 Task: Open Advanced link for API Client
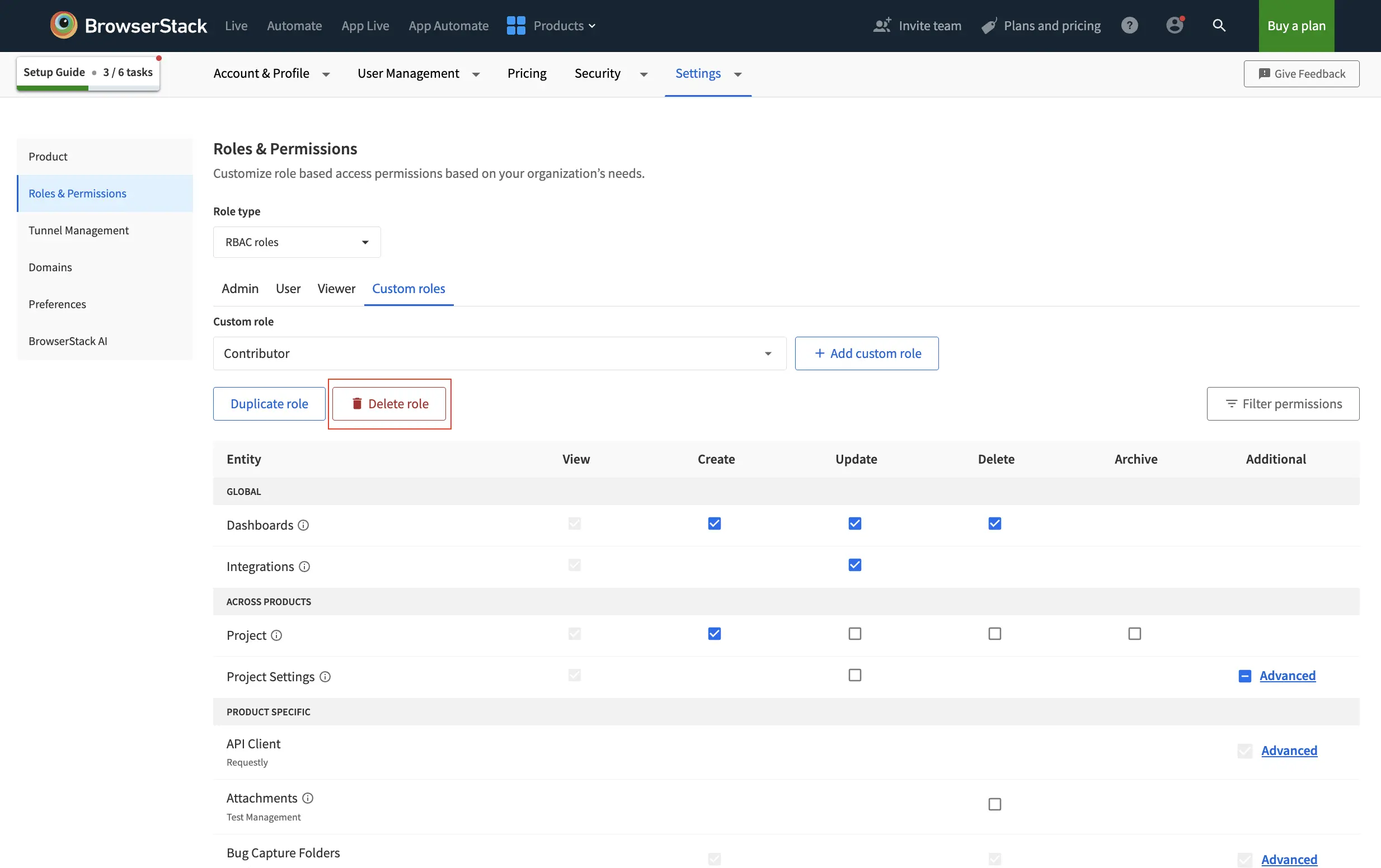click(x=1289, y=750)
